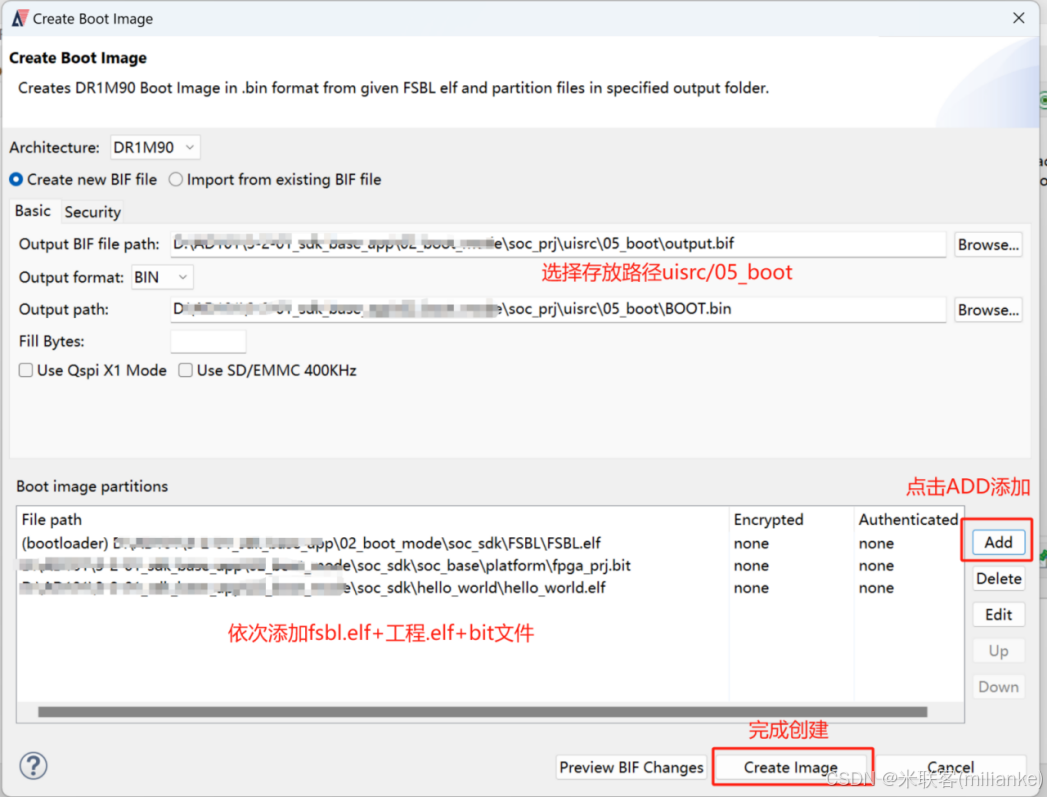Click Delete to remove a partition
The height and width of the screenshot is (797, 1047).
point(998,578)
